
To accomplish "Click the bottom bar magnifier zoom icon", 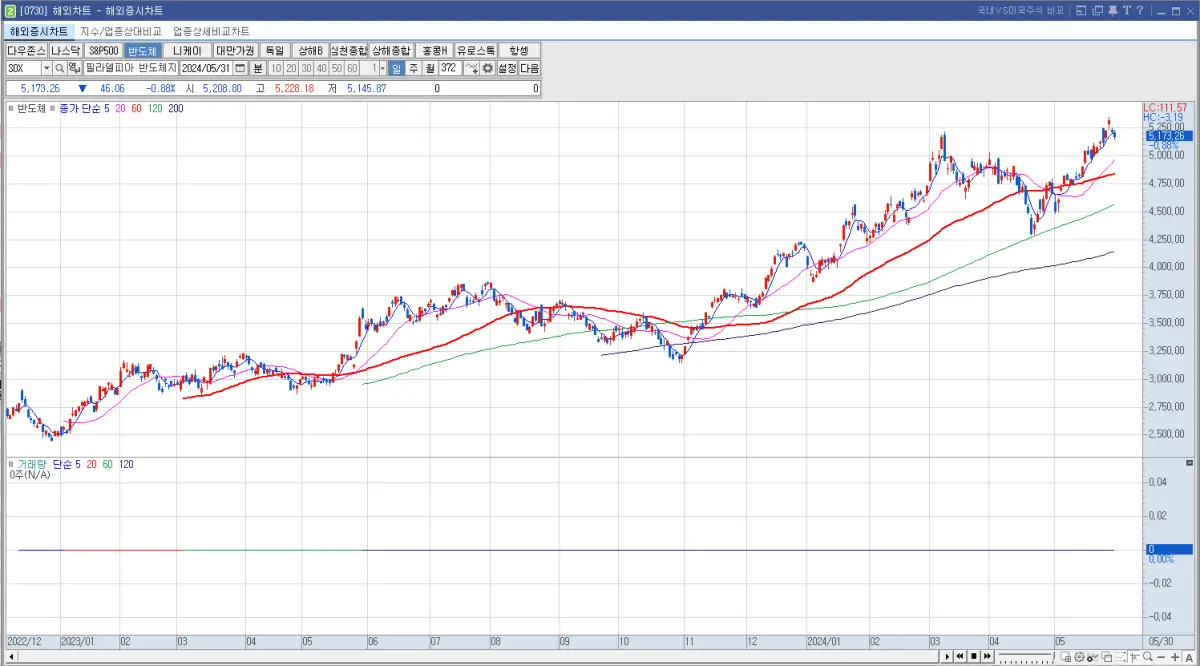I will pyautogui.click(x=1148, y=656).
